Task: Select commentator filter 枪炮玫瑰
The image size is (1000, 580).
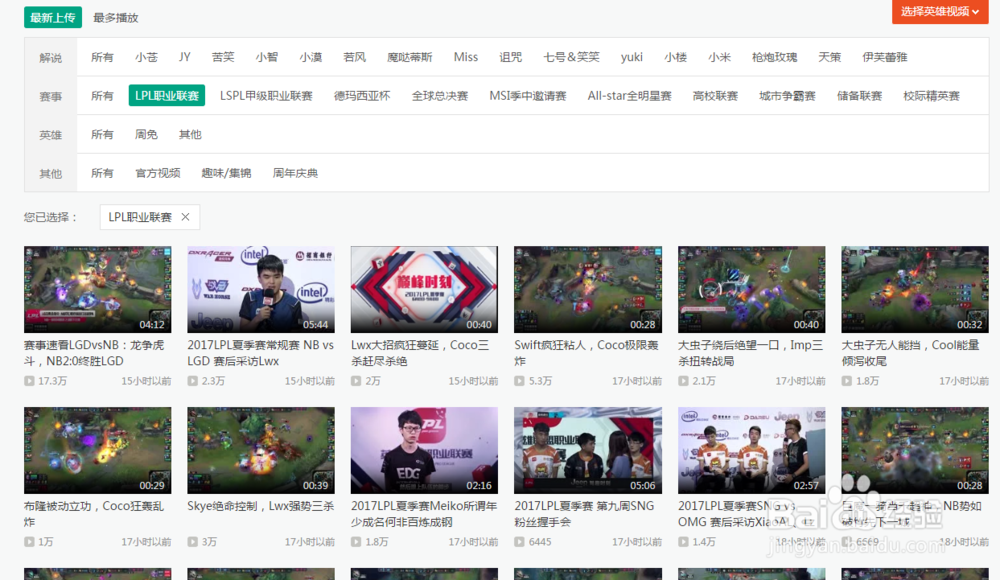Action: pos(774,57)
